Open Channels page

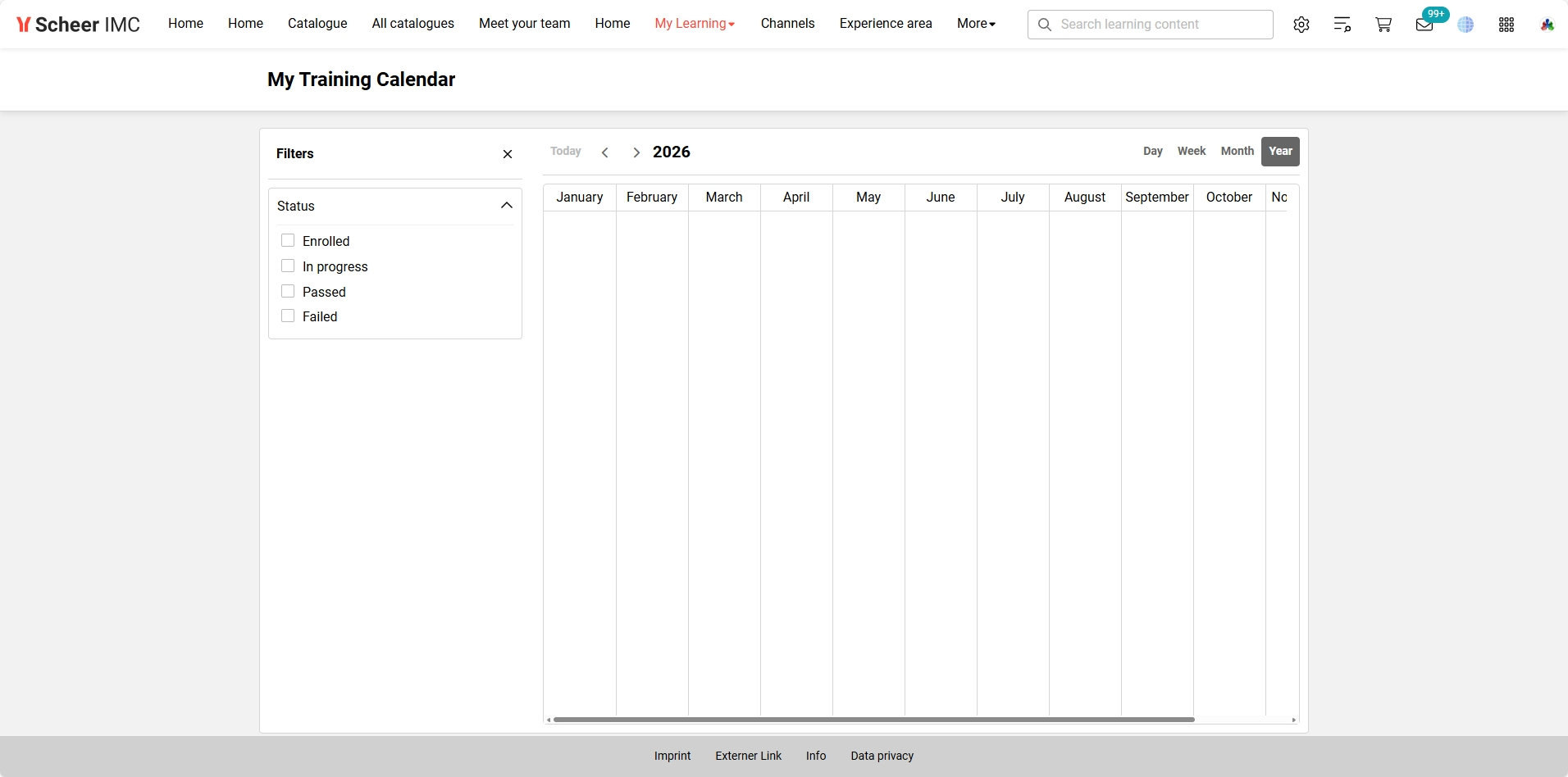pyautogui.click(x=787, y=24)
